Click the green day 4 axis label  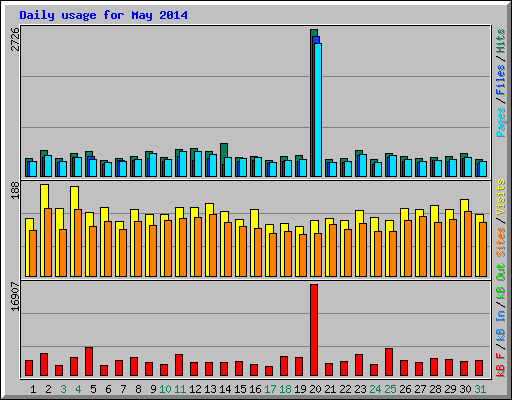[78, 389]
